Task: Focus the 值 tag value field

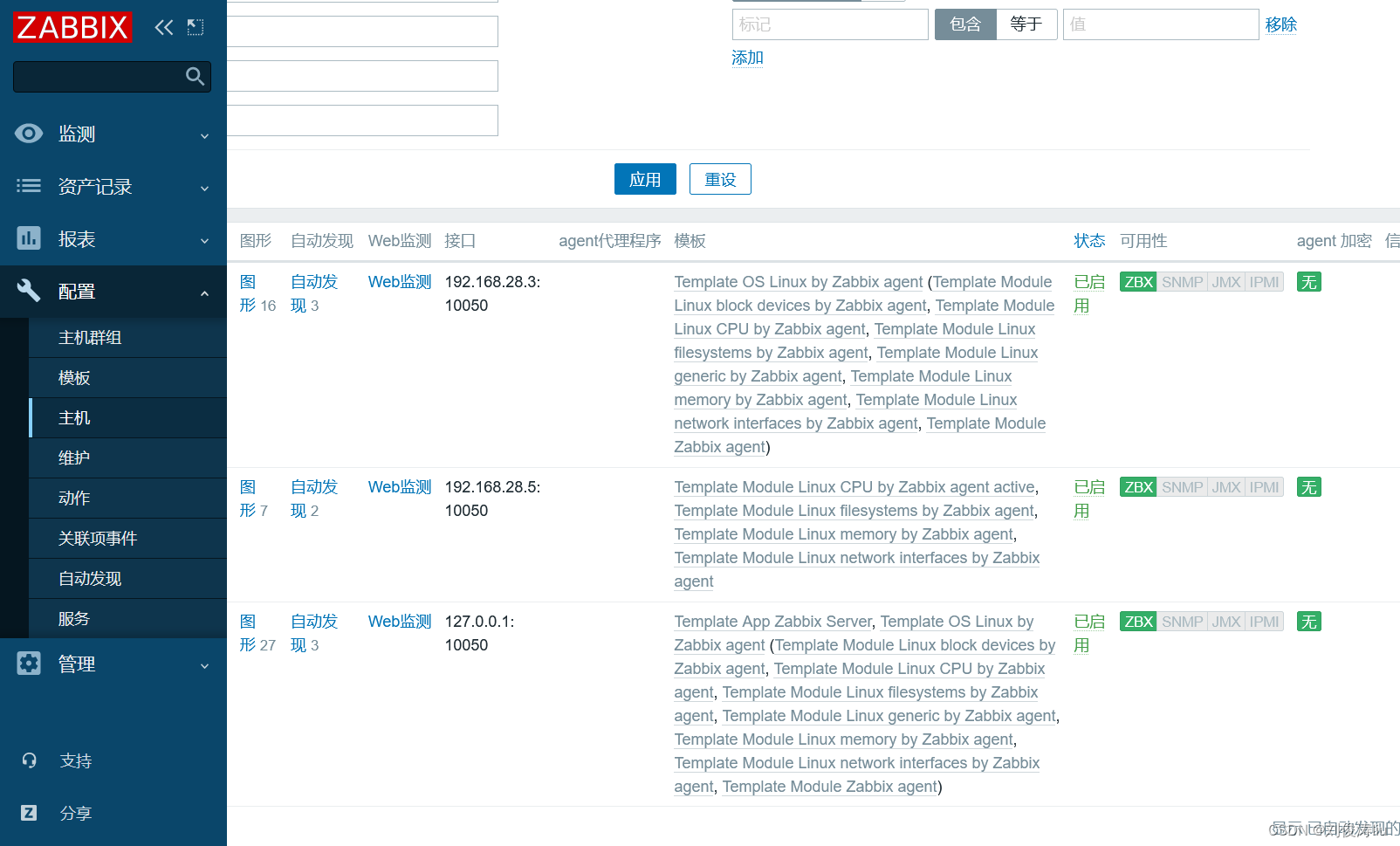Action: (1161, 24)
